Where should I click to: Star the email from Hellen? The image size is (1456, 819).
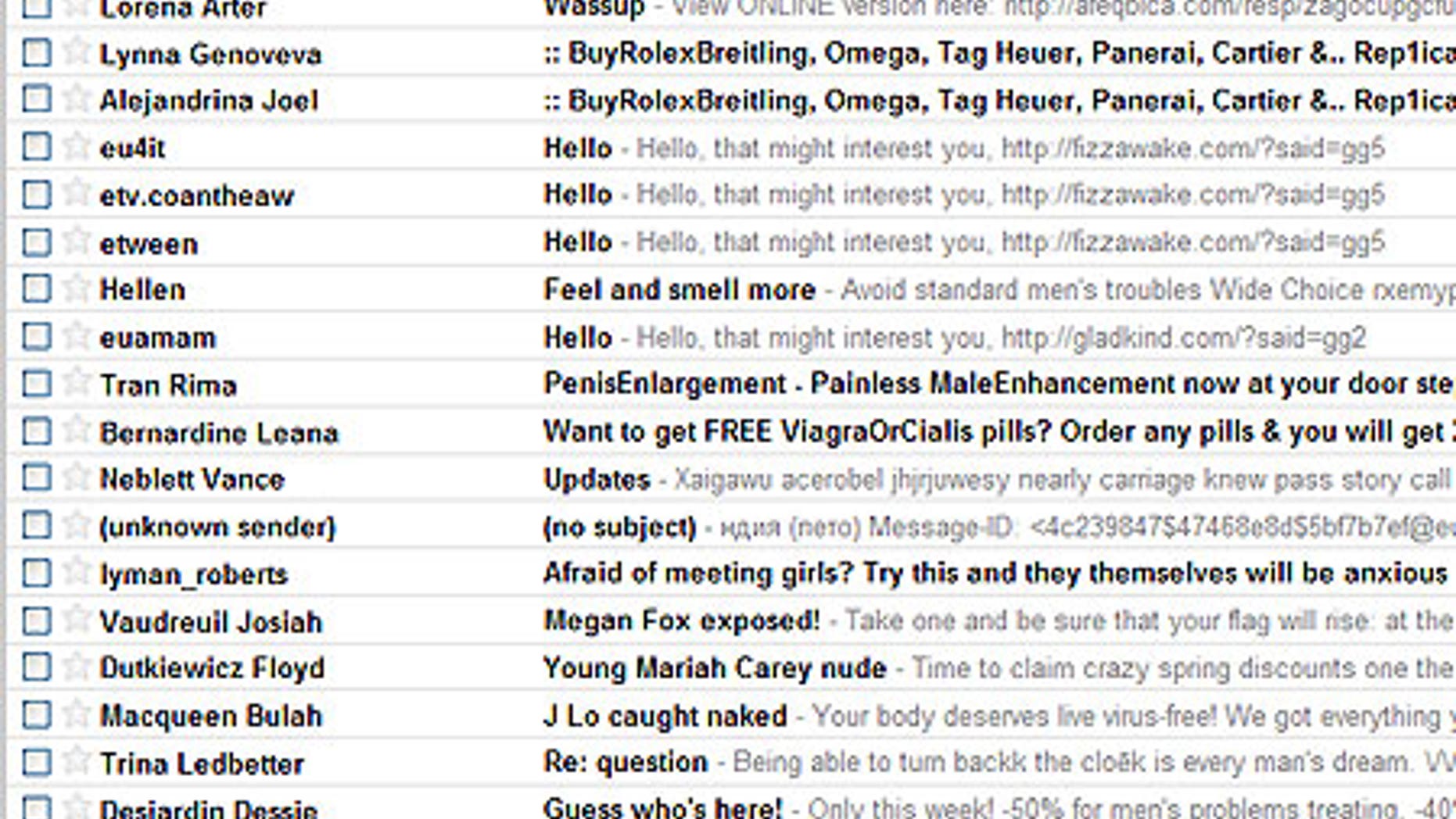click(x=76, y=288)
